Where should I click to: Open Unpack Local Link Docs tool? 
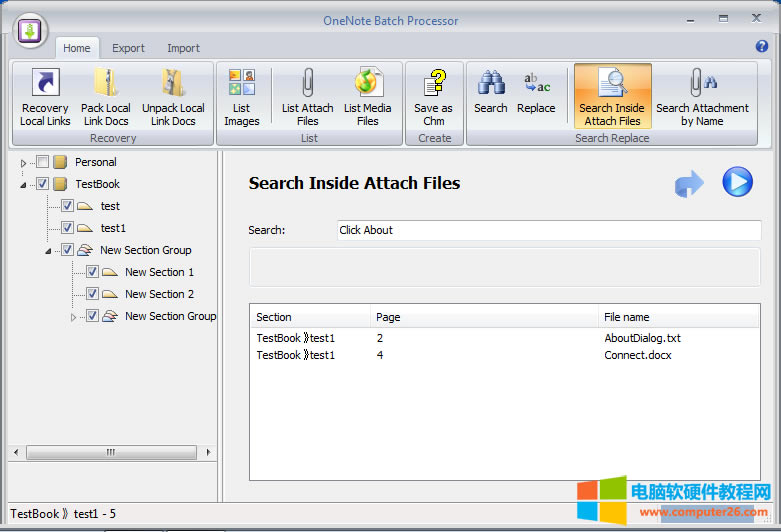click(173, 97)
